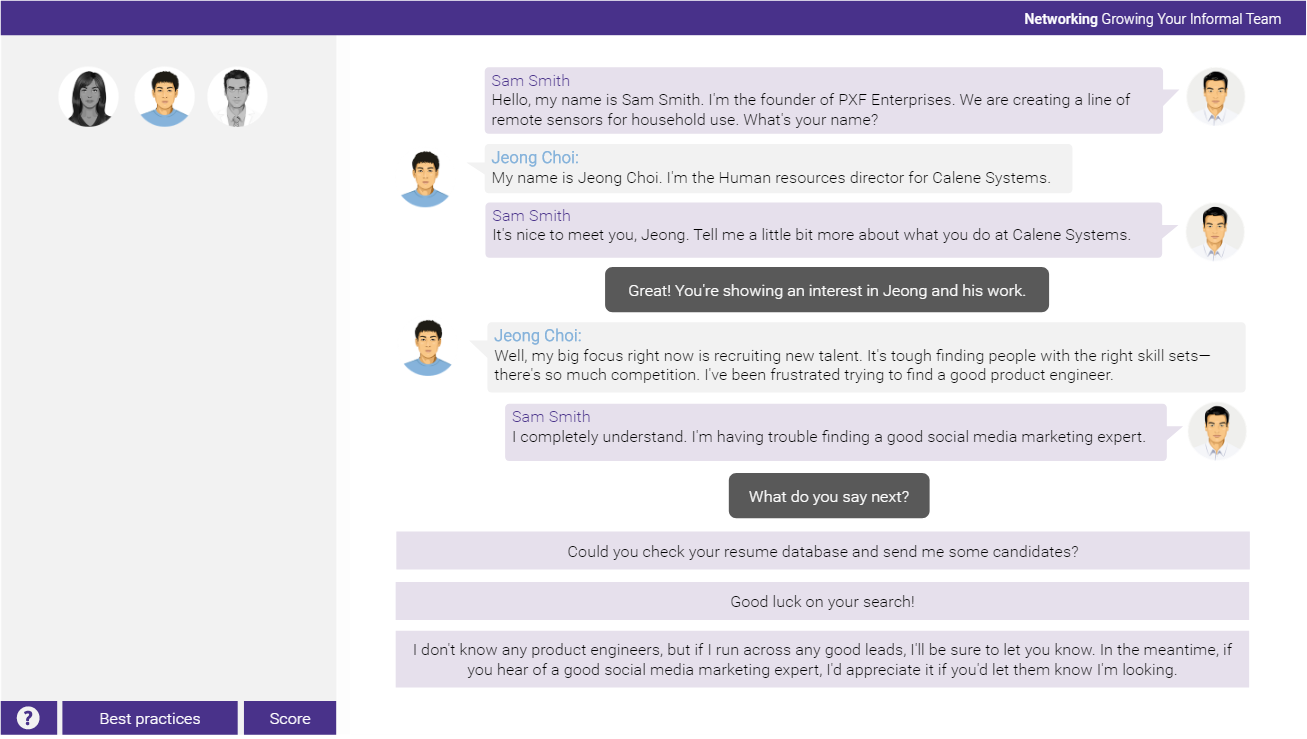Click Jeong's Human resources director message bubble
Screen dimensions: 1307x739
[x=780, y=169]
